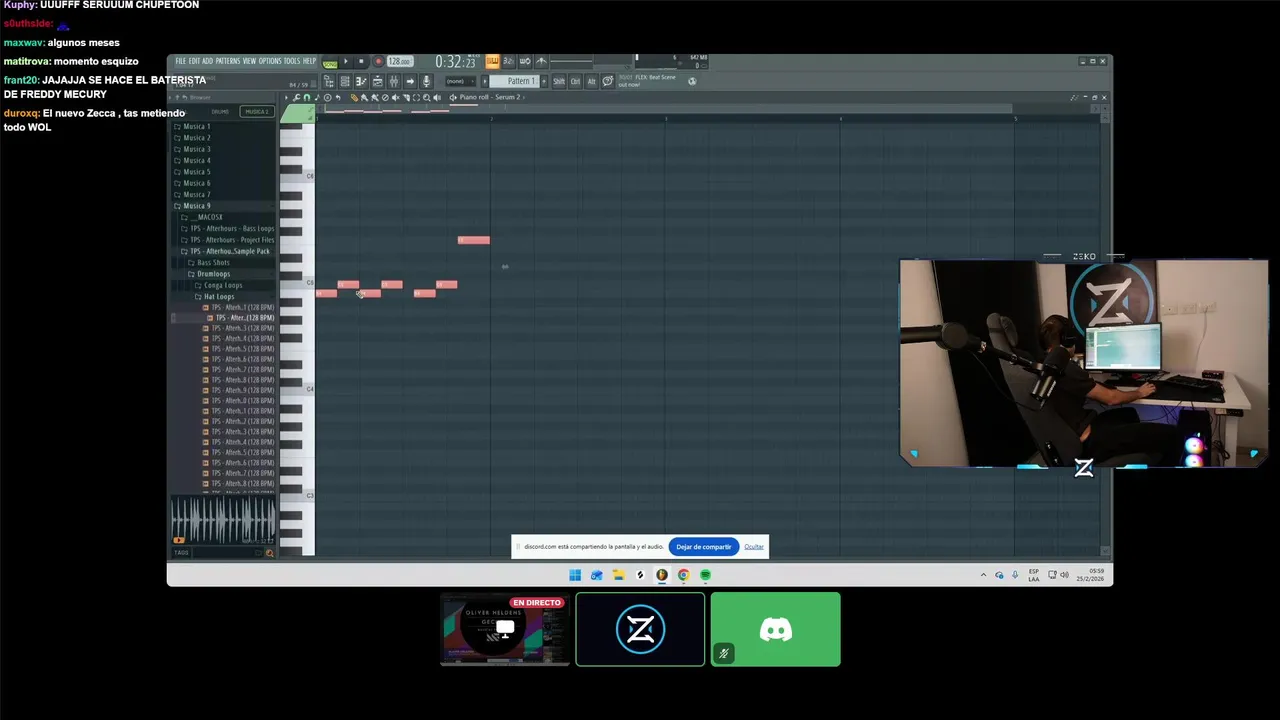Viewport: 1280px width, 720px height.
Task: Open the FL Studio taskbar icon
Action: click(x=661, y=575)
